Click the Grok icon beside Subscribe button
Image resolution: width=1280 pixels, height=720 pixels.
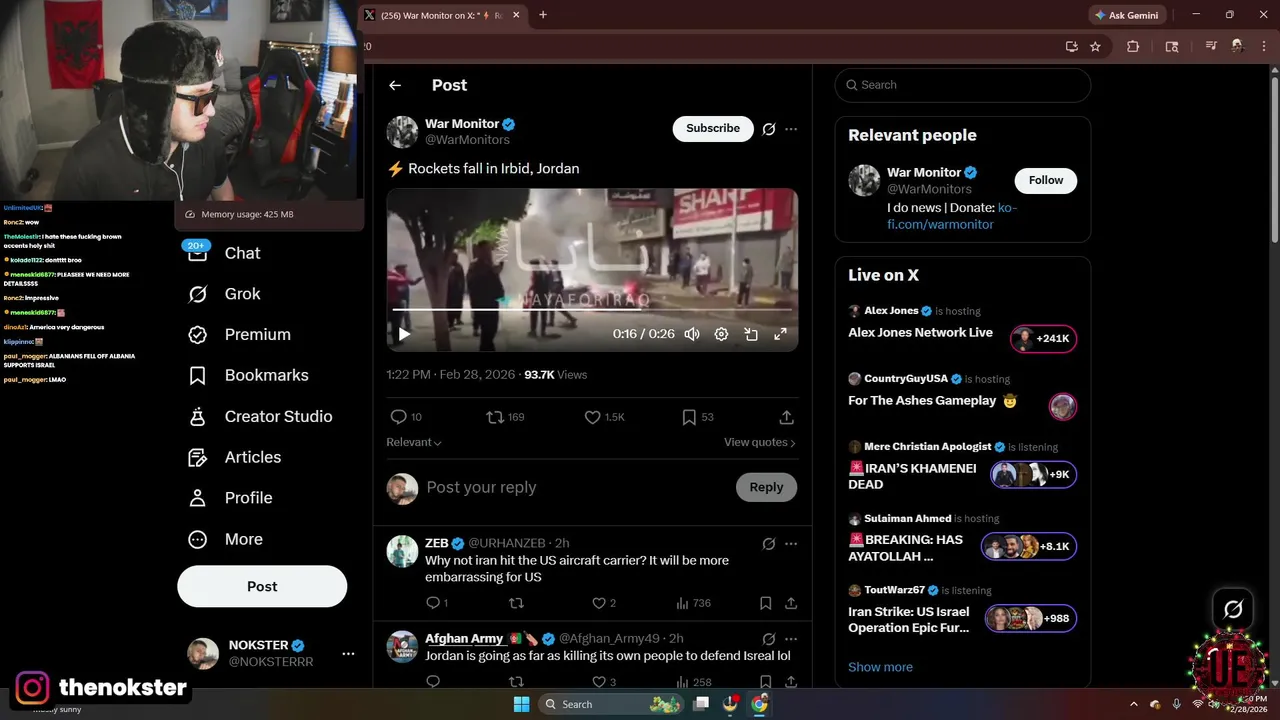(x=769, y=129)
